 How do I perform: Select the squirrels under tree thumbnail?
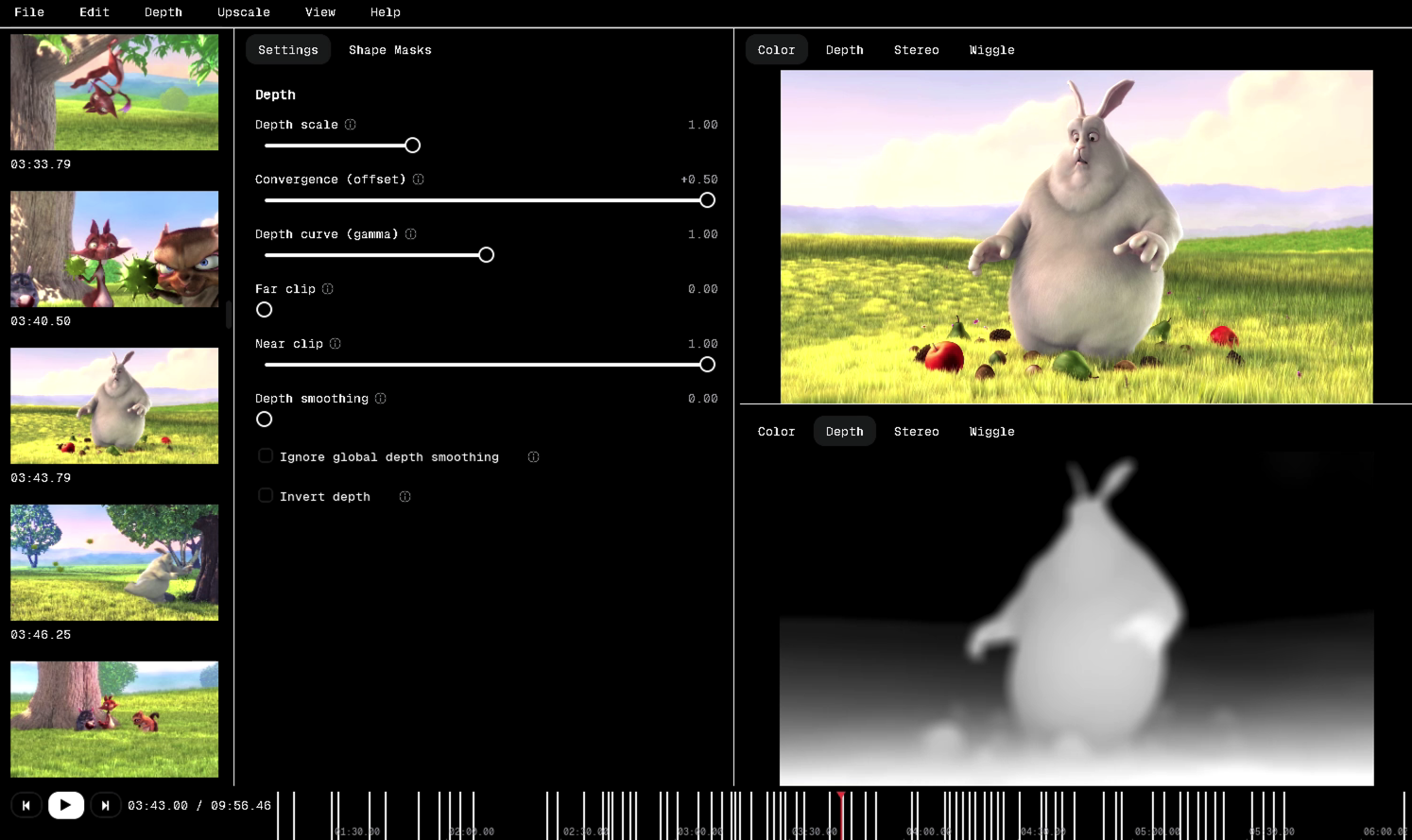(114, 720)
